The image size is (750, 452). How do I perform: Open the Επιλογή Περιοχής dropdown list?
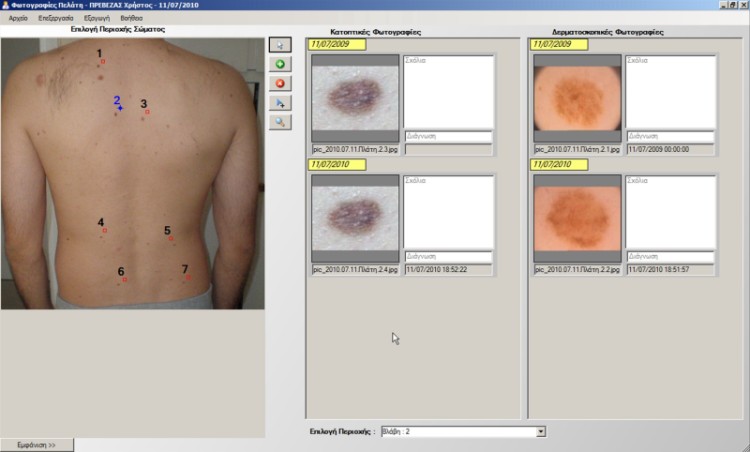541,431
